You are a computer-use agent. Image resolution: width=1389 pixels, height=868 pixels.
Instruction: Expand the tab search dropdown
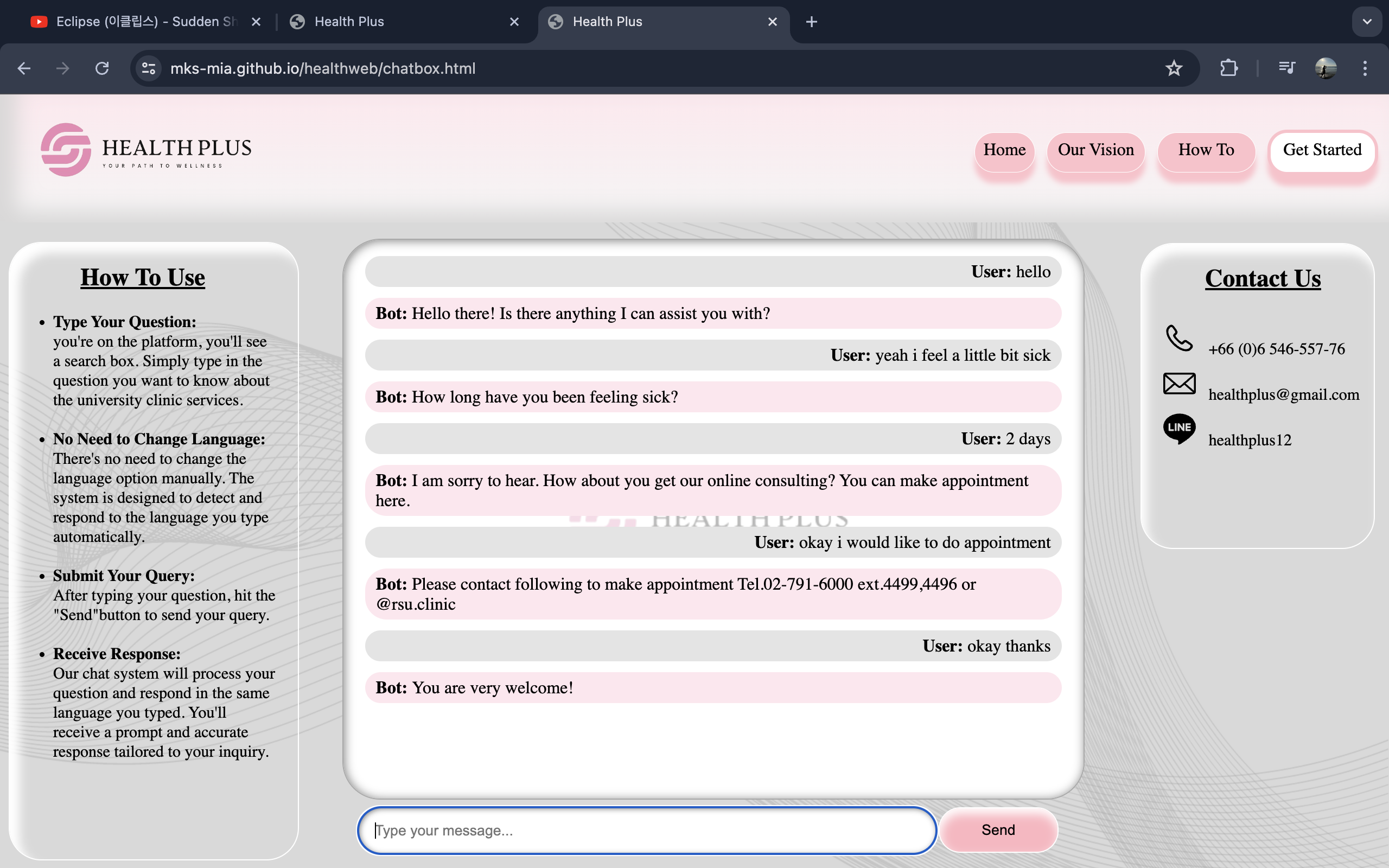point(1367,22)
